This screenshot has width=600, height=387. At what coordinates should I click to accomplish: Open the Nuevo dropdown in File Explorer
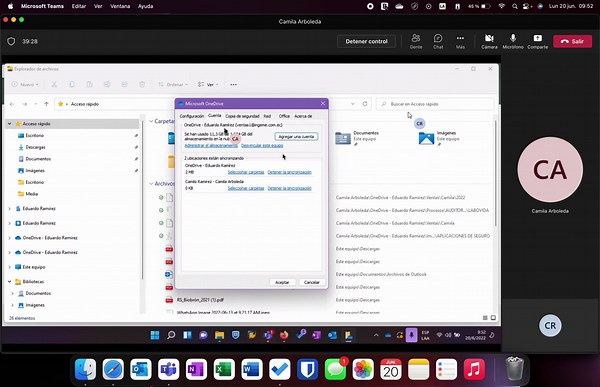[25, 84]
